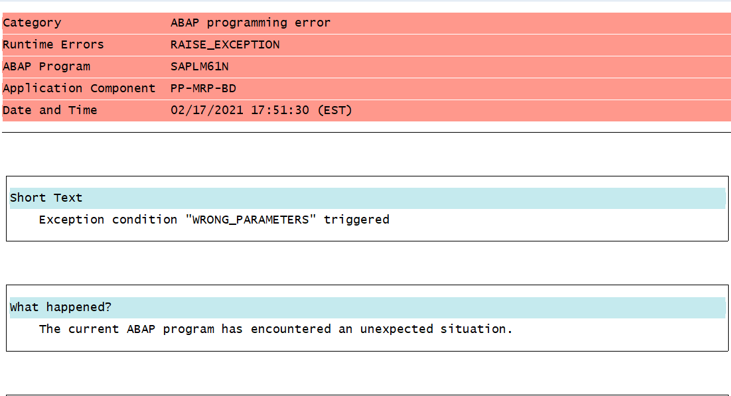Click the Application Component label
This screenshot has height=396, width=731.
[x=79, y=89]
